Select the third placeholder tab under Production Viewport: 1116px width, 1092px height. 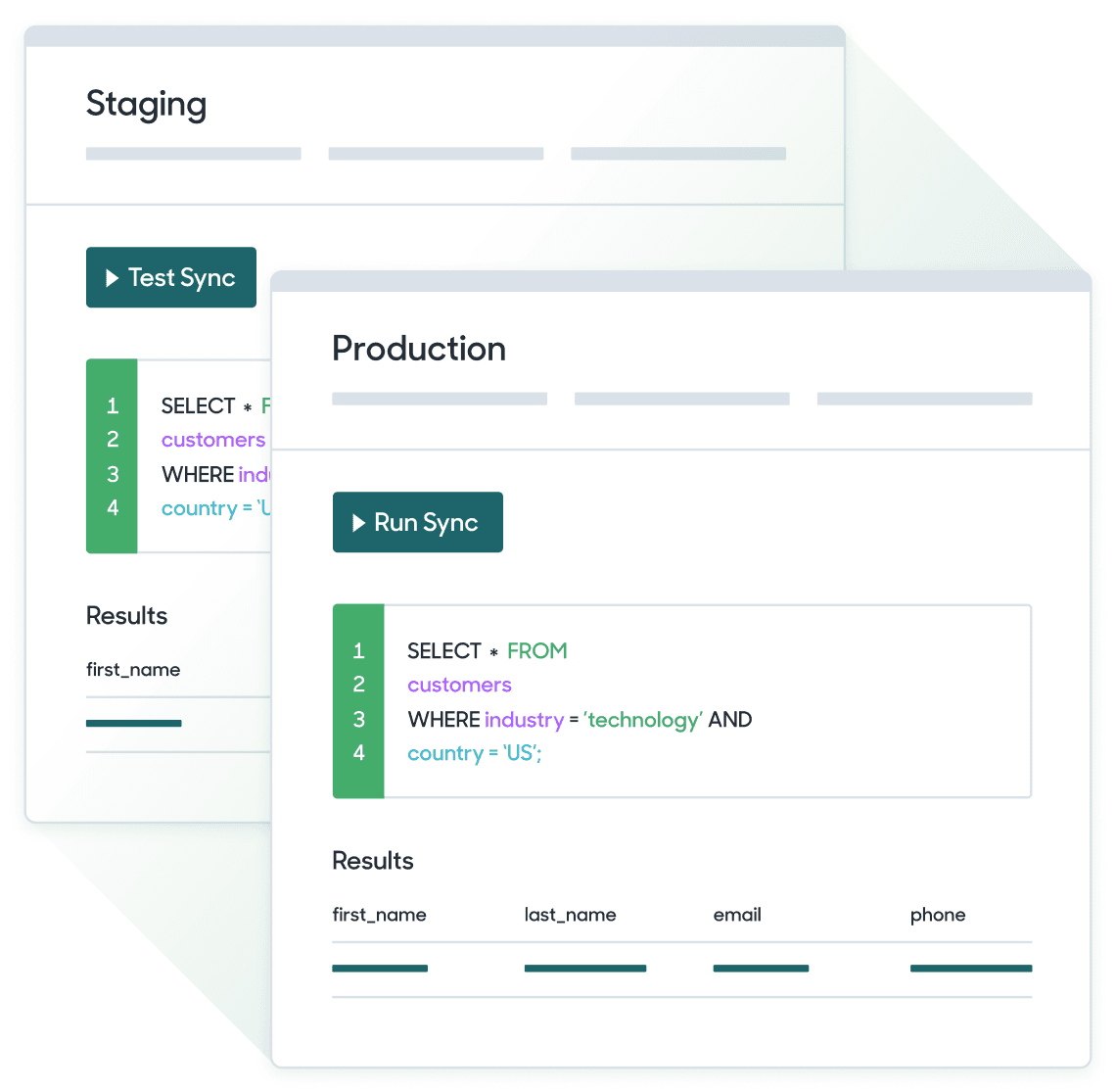tap(924, 399)
